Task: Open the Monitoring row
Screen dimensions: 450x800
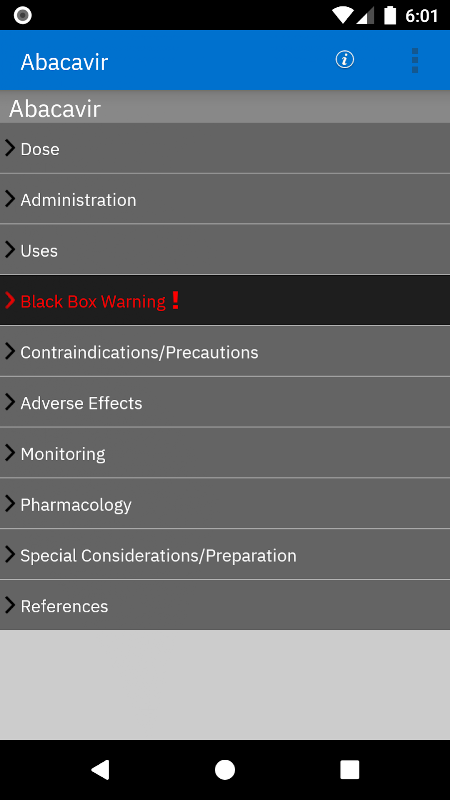Action: click(225, 453)
